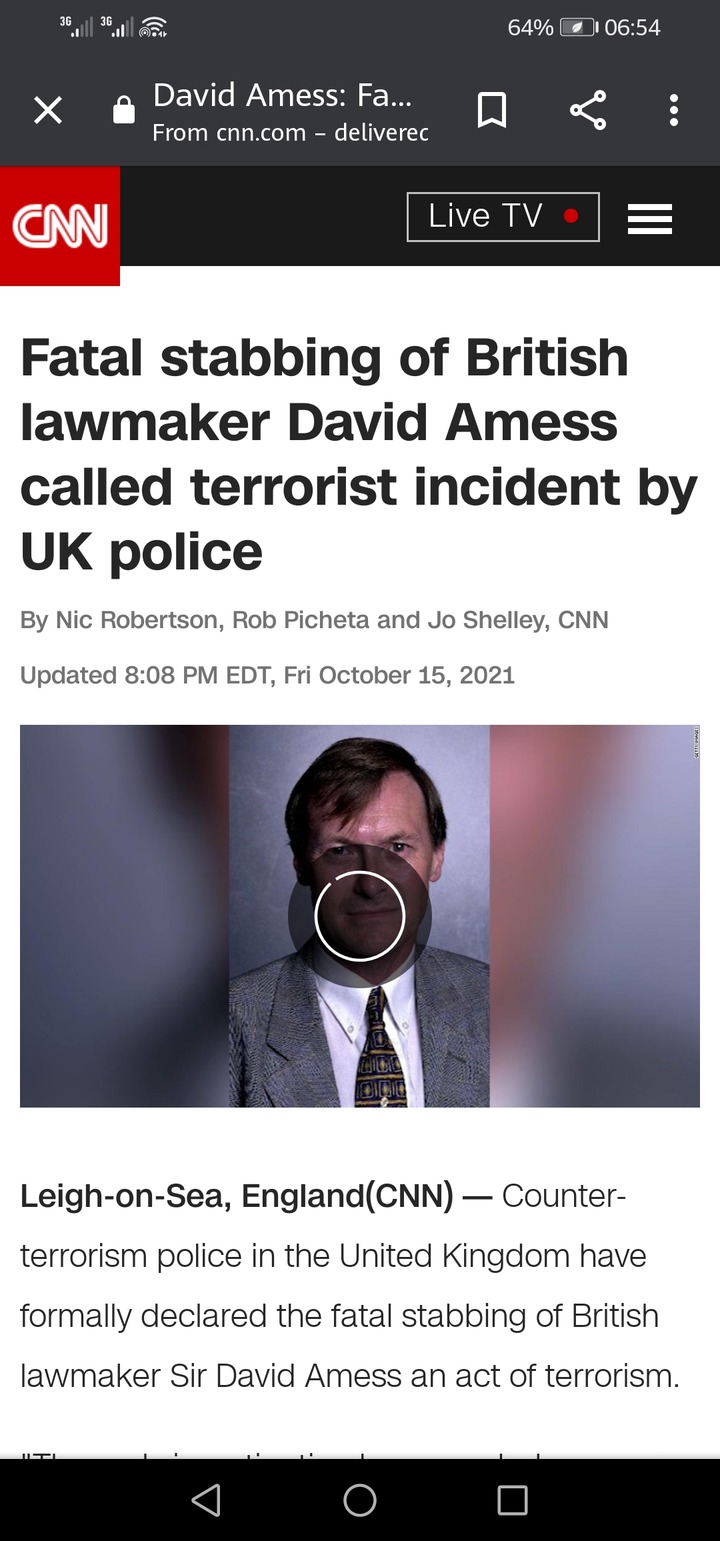Tap the updated date line
Image resolution: width=720 pixels, height=1541 pixels.
(267, 675)
